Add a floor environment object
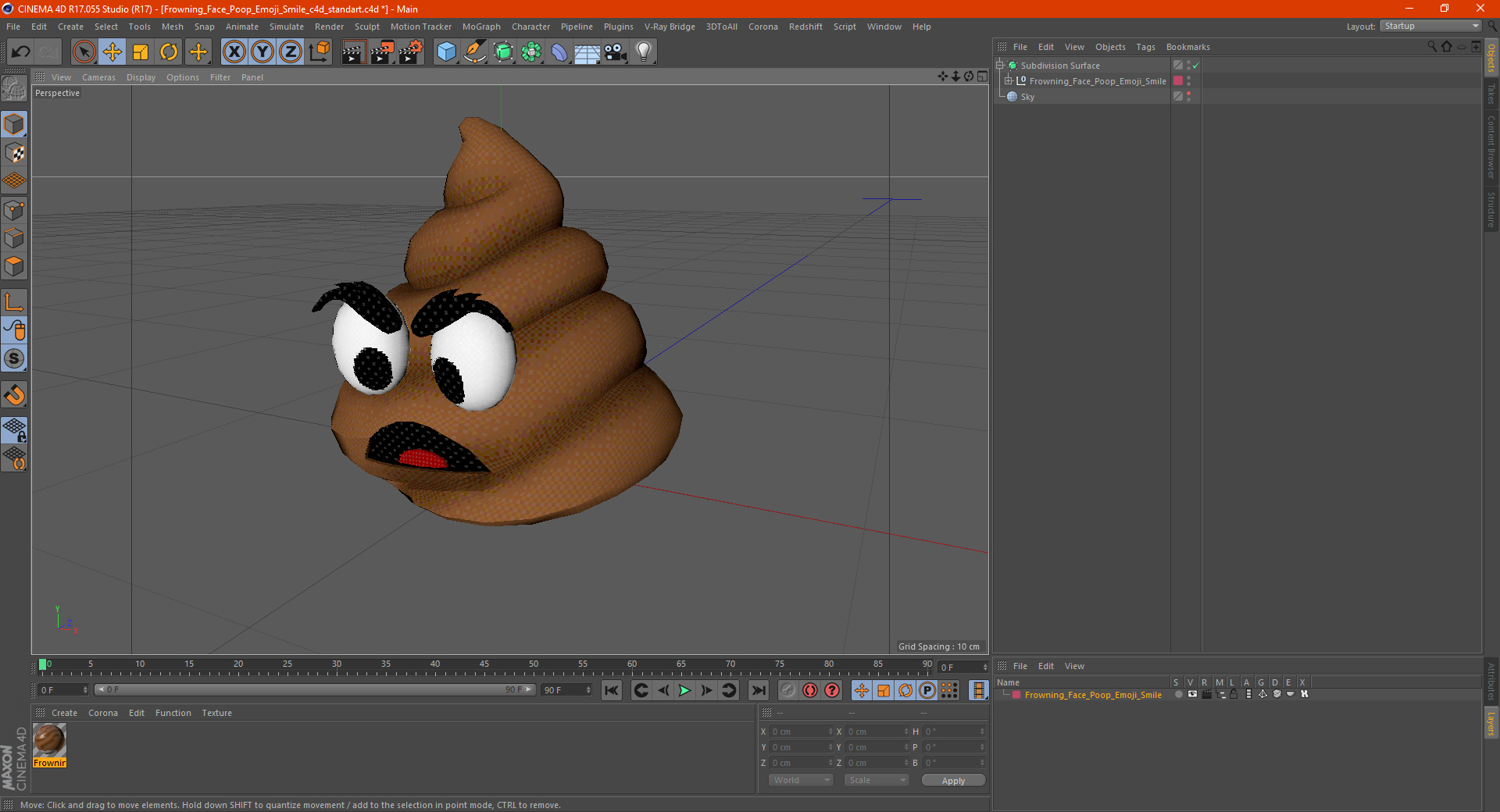The height and width of the screenshot is (812, 1500). [x=587, y=52]
